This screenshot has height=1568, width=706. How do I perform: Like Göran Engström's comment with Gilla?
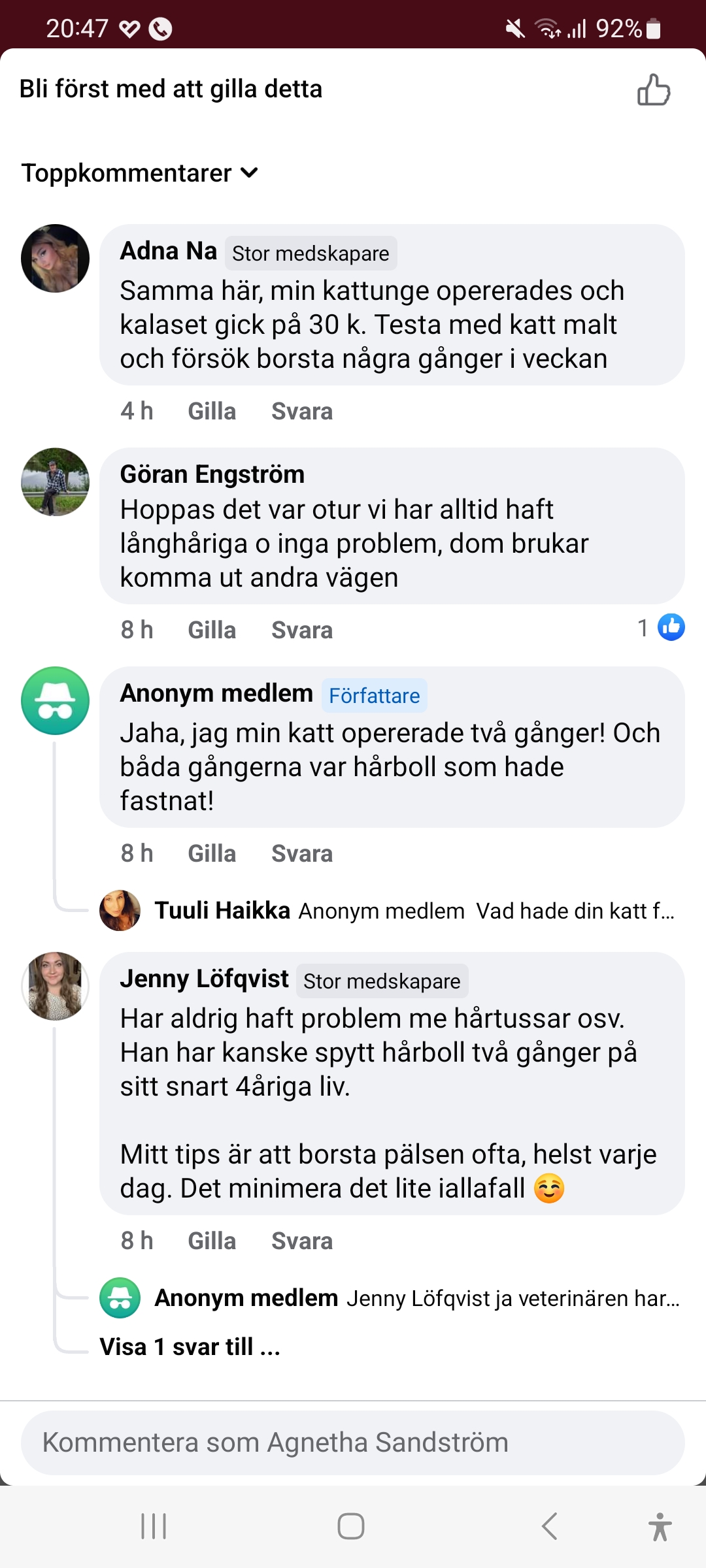pyautogui.click(x=212, y=630)
